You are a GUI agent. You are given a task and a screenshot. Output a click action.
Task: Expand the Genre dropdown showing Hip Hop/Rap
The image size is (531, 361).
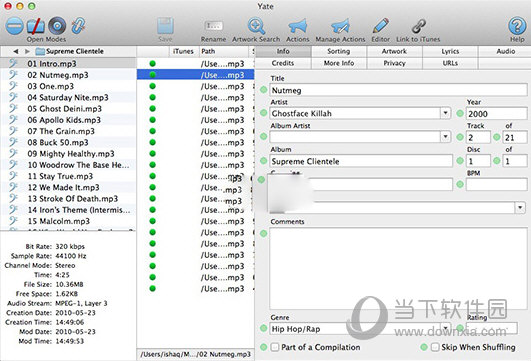tap(445, 328)
